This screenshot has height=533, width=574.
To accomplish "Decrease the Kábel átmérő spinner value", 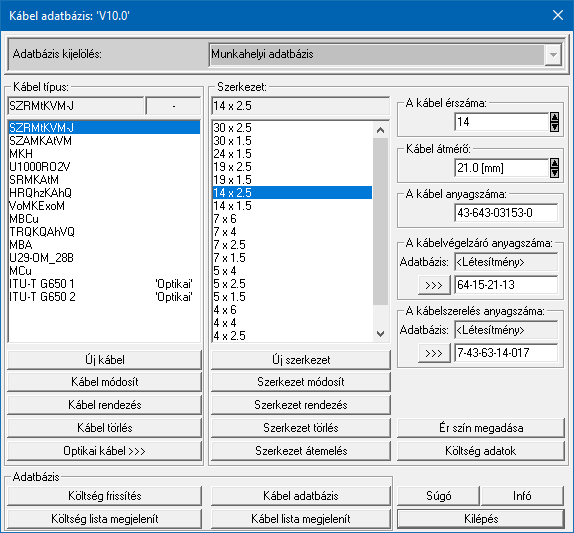I will coord(555,173).
